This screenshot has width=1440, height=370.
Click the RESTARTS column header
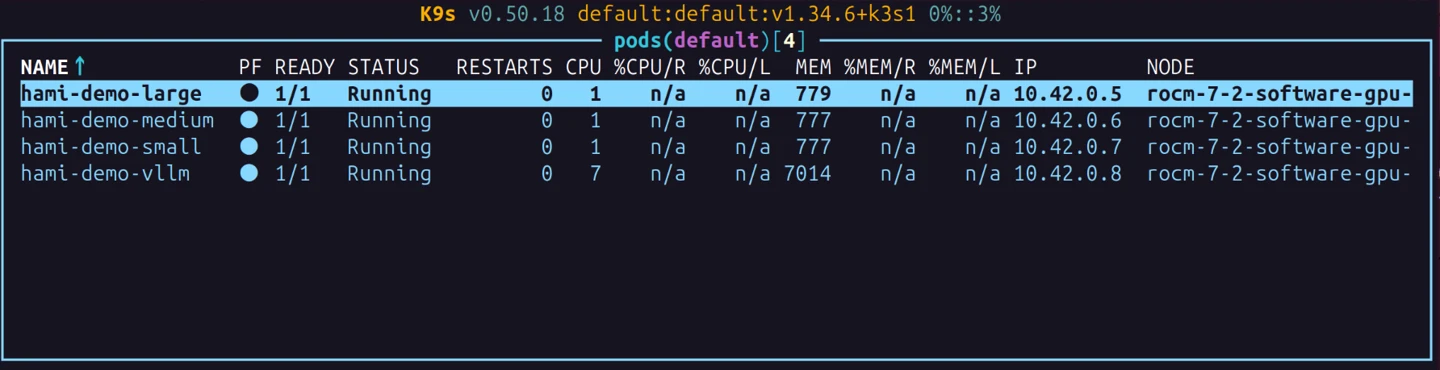[504, 67]
